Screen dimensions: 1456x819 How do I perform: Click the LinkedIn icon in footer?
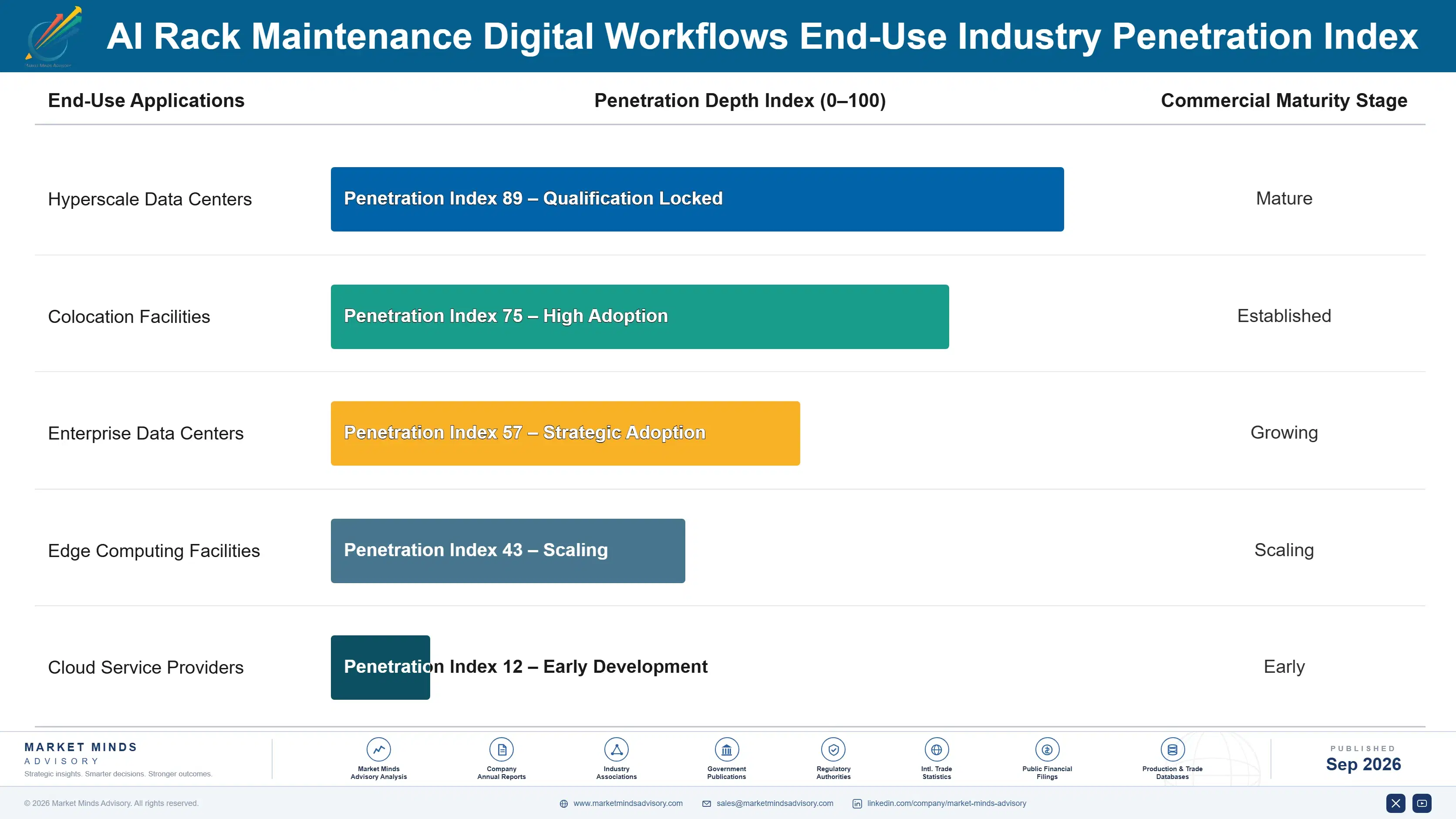pyautogui.click(x=857, y=804)
